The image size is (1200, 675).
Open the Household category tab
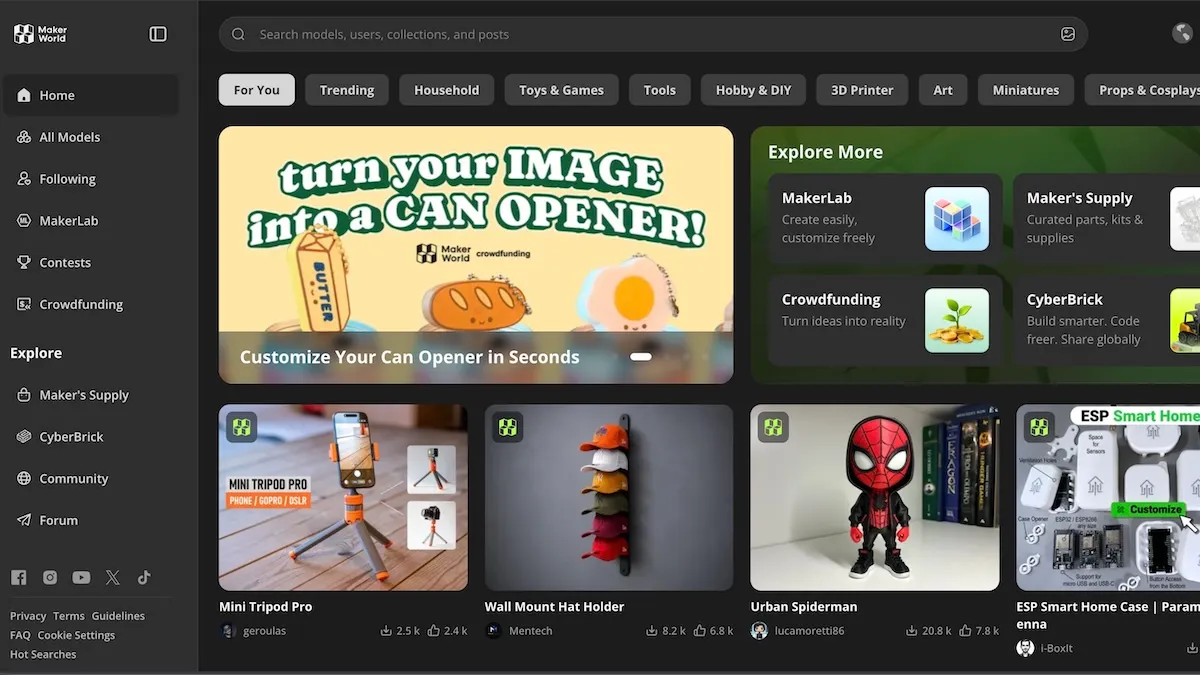(x=447, y=90)
